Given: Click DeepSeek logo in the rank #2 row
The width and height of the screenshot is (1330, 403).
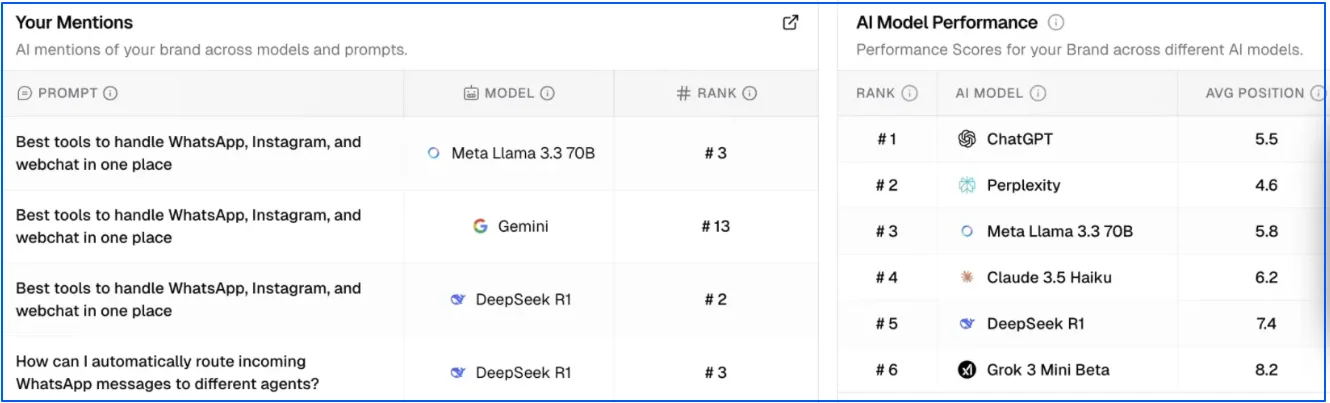Looking at the screenshot, I should click(x=458, y=299).
